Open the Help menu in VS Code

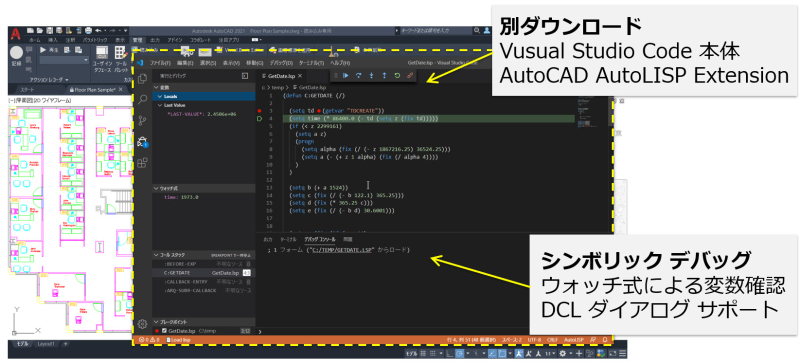click(340, 63)
